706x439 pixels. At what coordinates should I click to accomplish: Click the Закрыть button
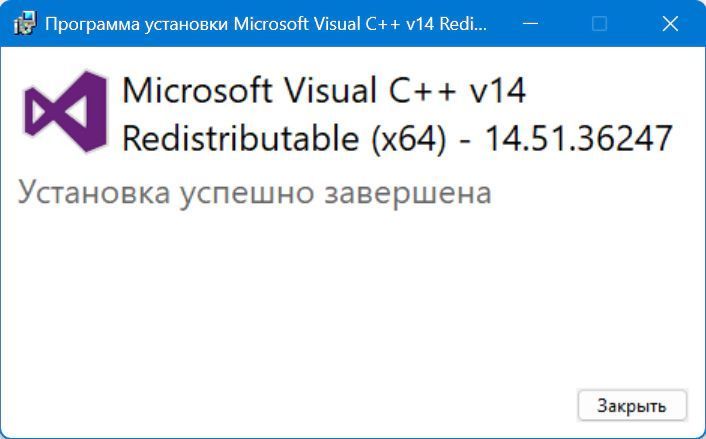(632, 406)
